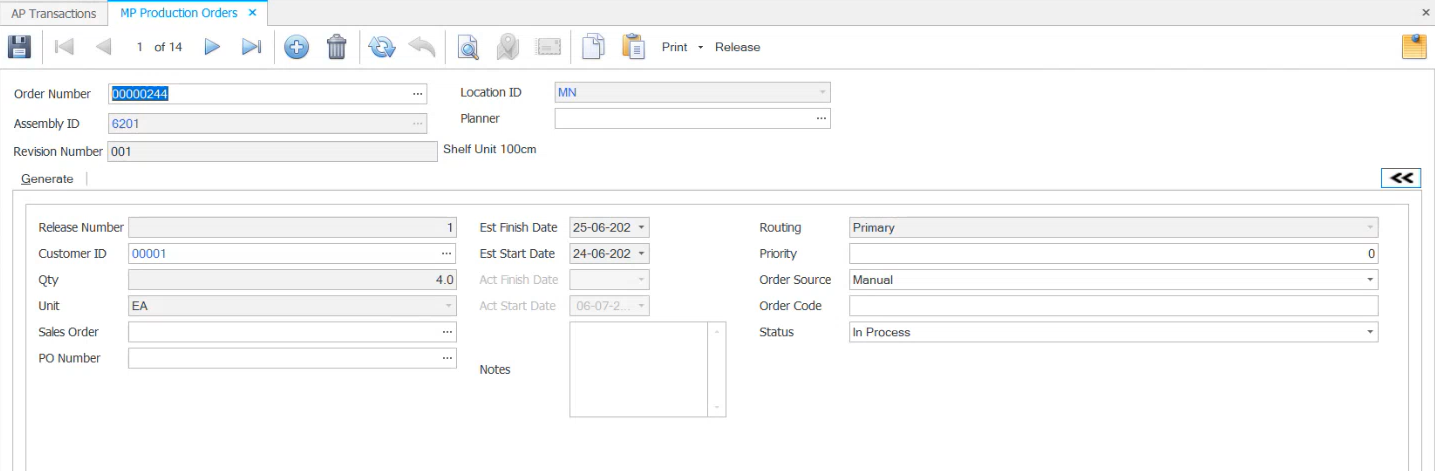Jump to the last record
Screen dimensions: 1435x471
[251, 47]
